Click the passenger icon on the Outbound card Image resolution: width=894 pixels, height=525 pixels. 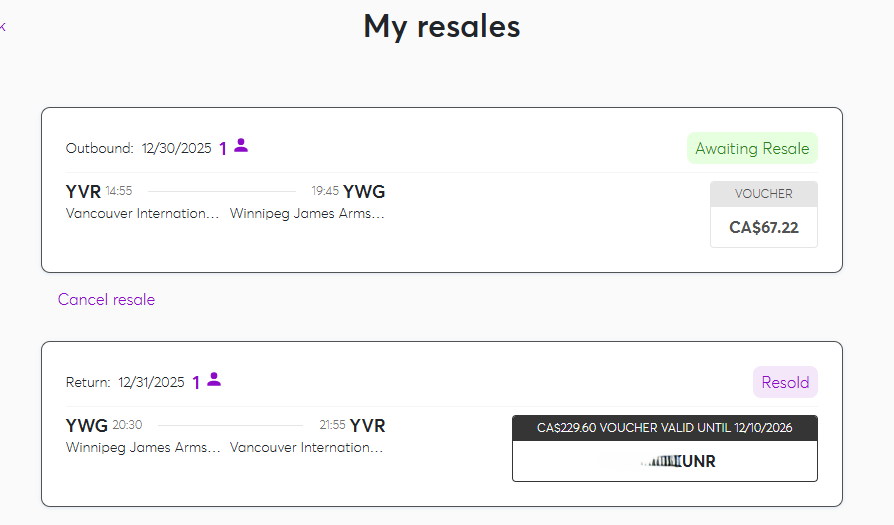(x=241, y=146)
